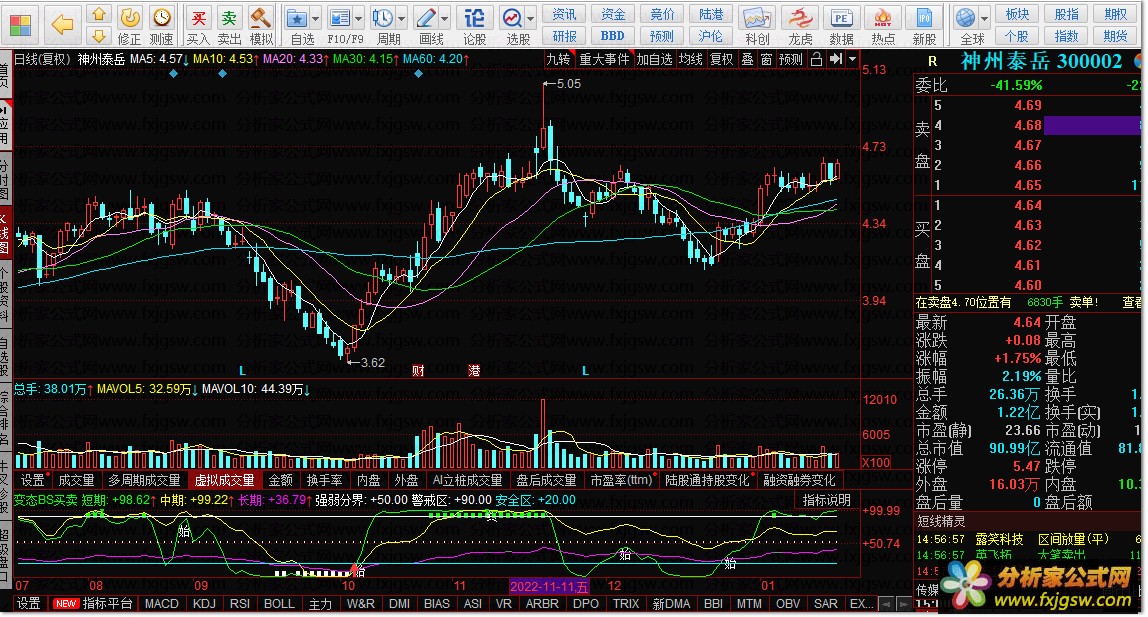
Task: Click the 周期 period clock icon
Action: pos(382,18)
